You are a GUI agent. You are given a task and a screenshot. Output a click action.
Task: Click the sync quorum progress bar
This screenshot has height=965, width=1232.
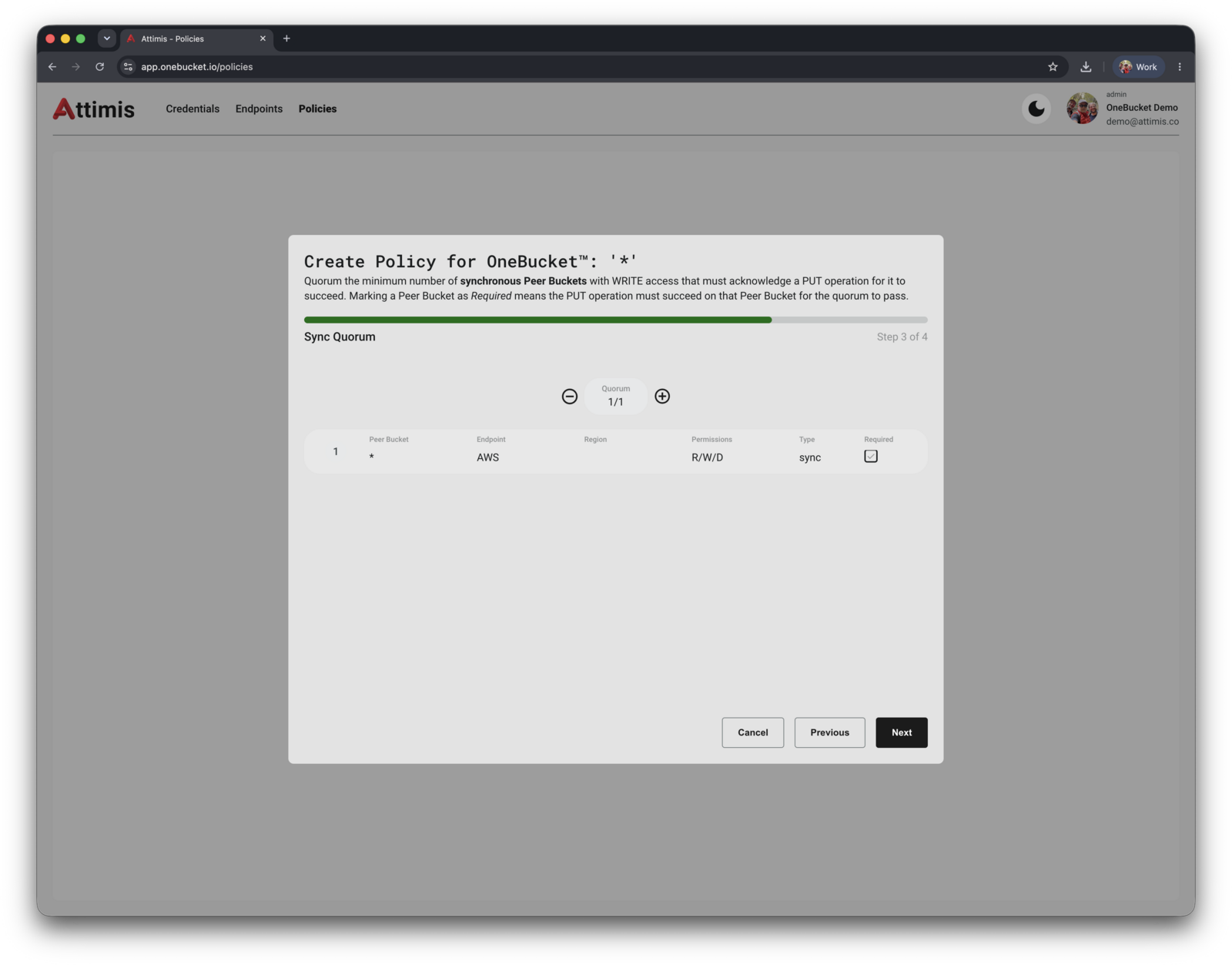click(x=615, y=320)
